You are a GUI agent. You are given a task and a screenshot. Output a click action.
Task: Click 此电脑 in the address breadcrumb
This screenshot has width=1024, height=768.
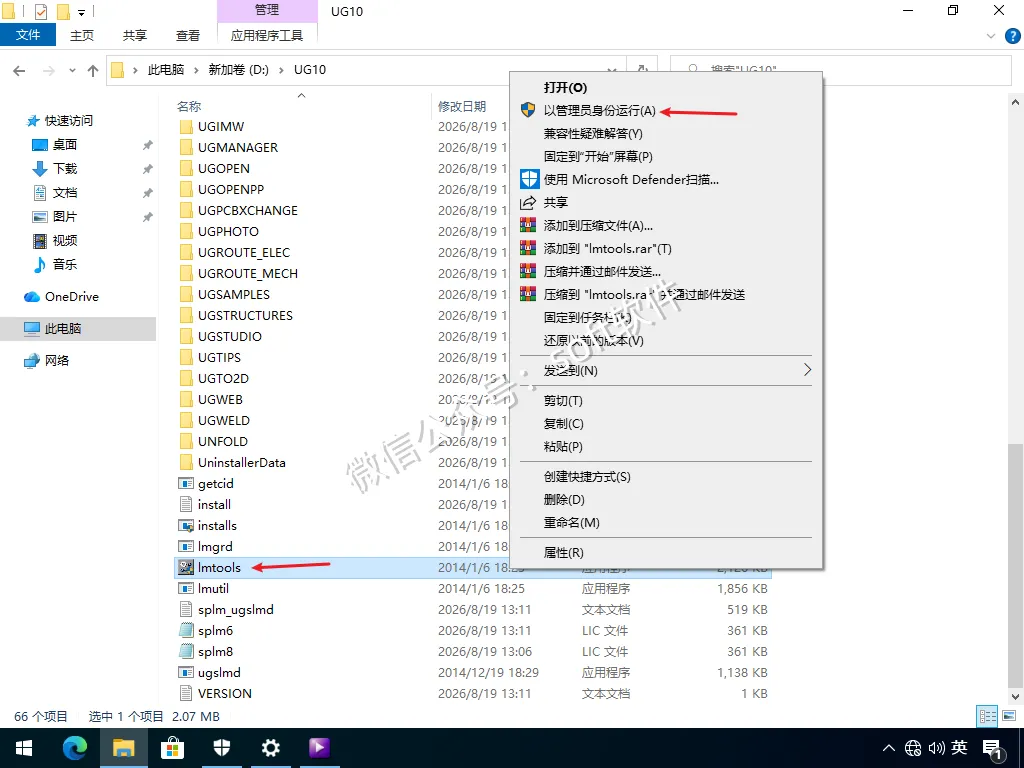click(x=166, y=69)
